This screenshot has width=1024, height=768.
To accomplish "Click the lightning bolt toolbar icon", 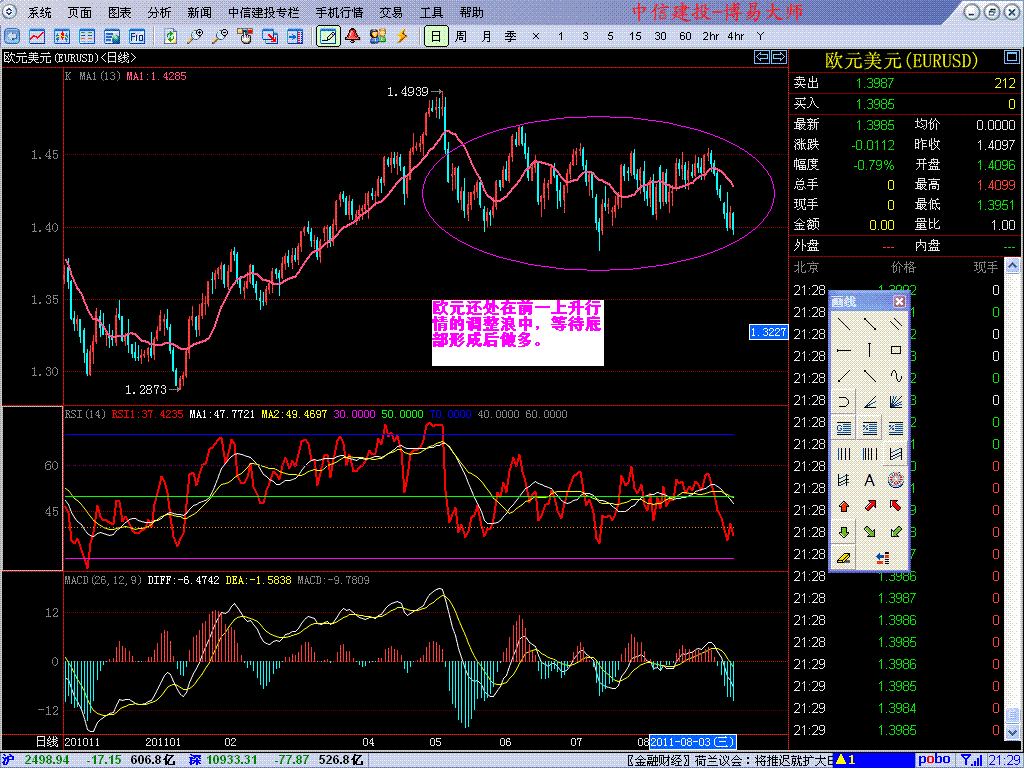I will (402, 36).
